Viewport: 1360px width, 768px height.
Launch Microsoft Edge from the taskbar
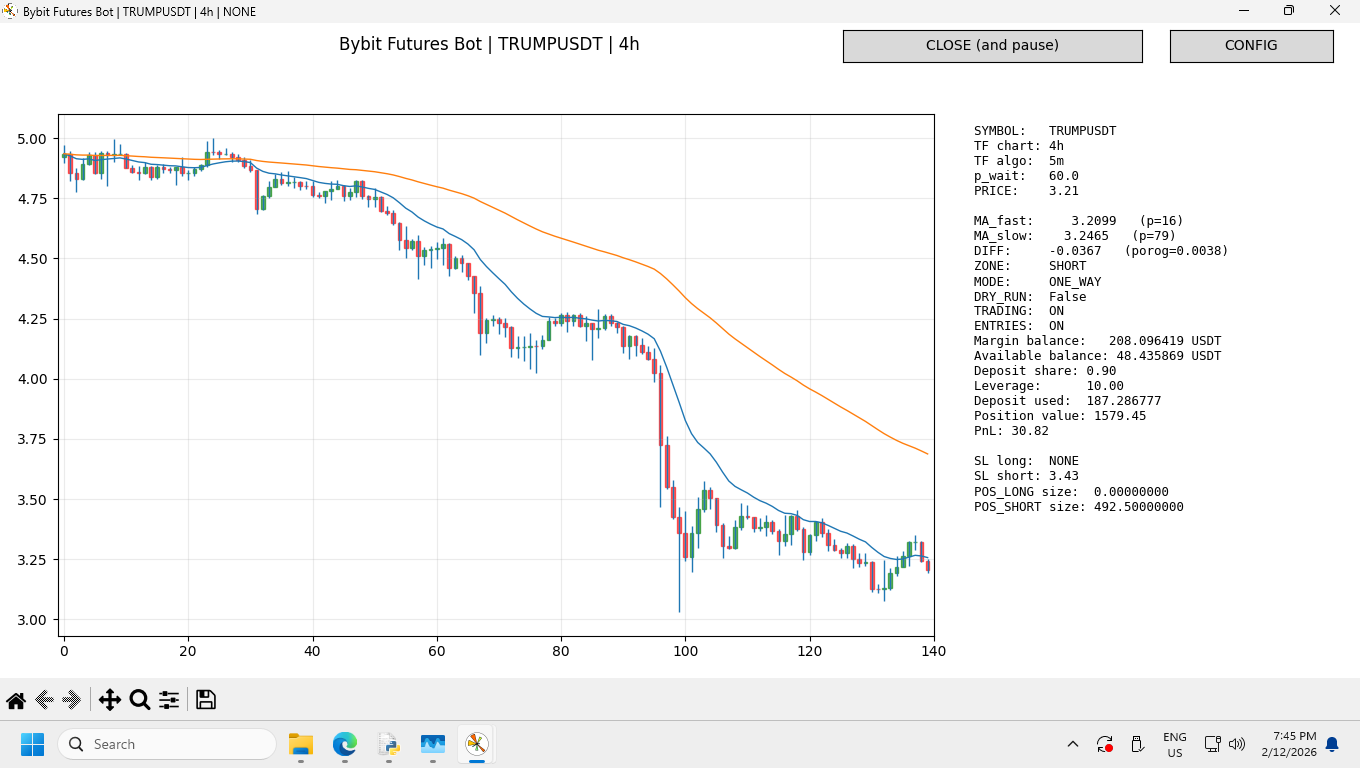coord(345,744)
